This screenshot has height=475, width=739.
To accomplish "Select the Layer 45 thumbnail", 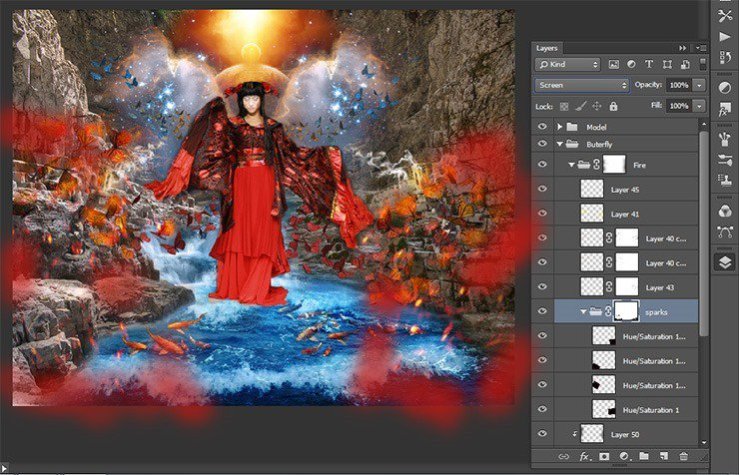I will (x=591, y=189).
